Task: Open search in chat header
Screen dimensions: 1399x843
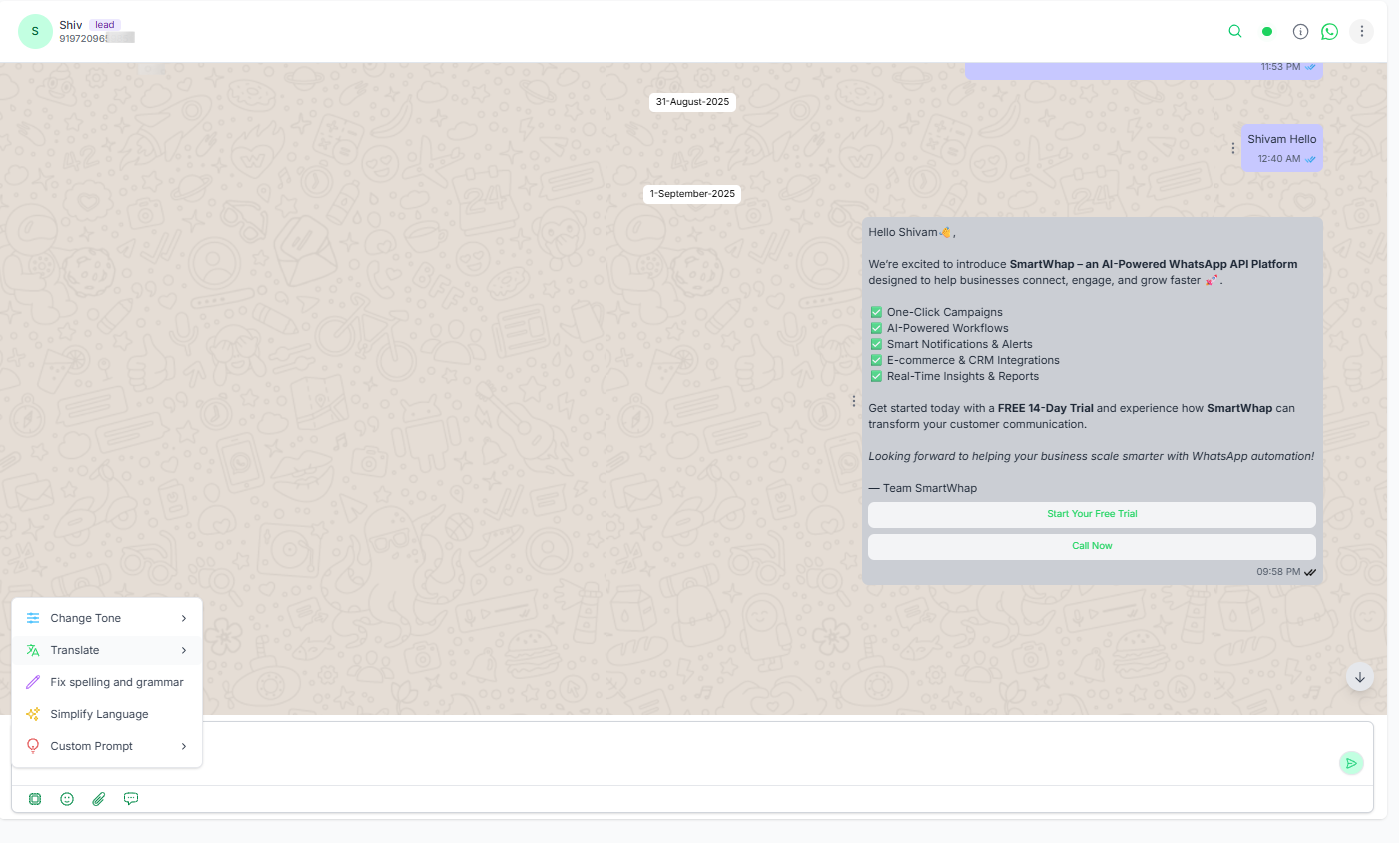Action: click(1235, 31)
